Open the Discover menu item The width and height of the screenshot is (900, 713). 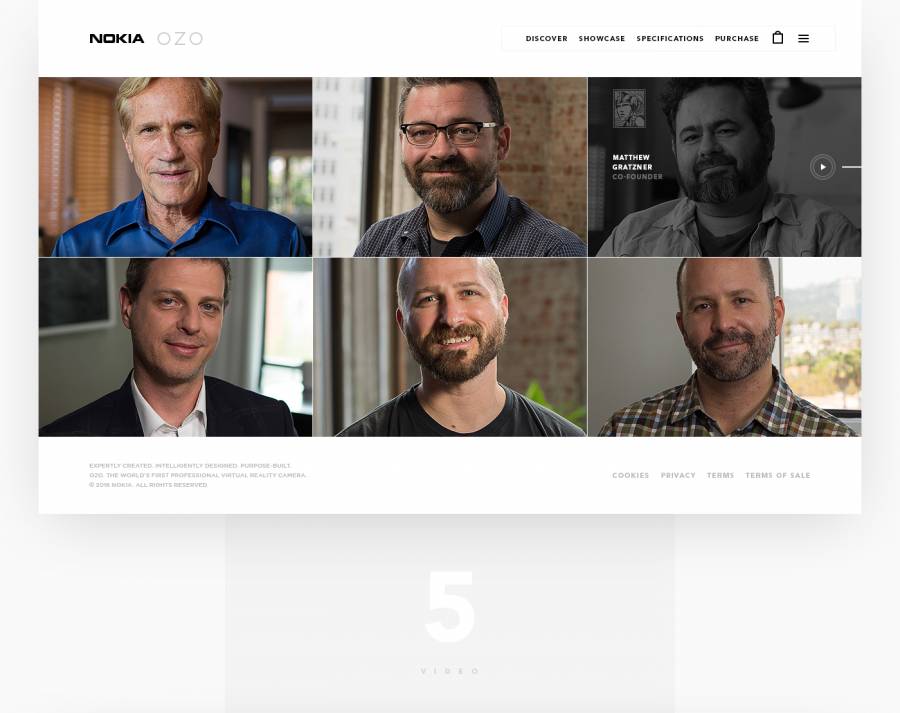tap(546, 38)
